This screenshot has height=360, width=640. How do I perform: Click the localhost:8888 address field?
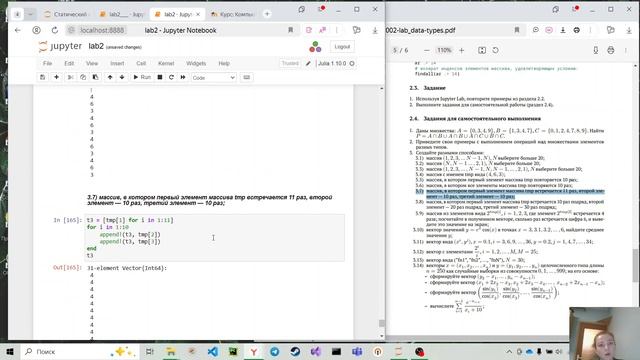(102, 30)
